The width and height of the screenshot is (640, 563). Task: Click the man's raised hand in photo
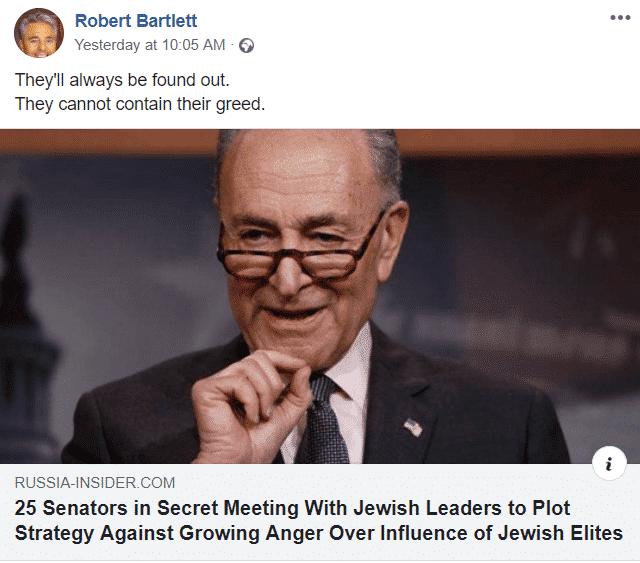[251, 406]
